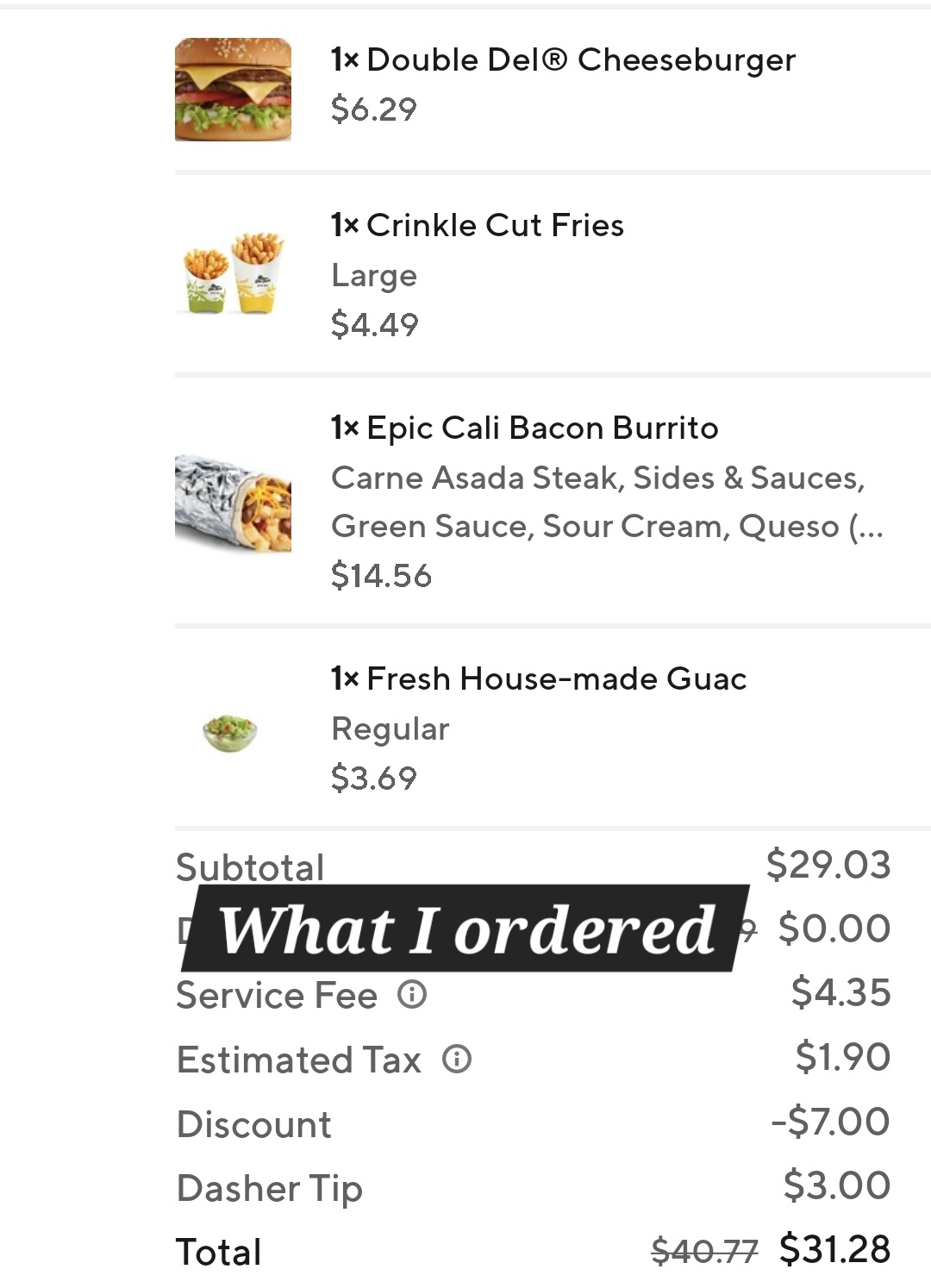The image size is (931, 1288).
Task: Click the Estimated Tax label
Action: point(298,1060)
